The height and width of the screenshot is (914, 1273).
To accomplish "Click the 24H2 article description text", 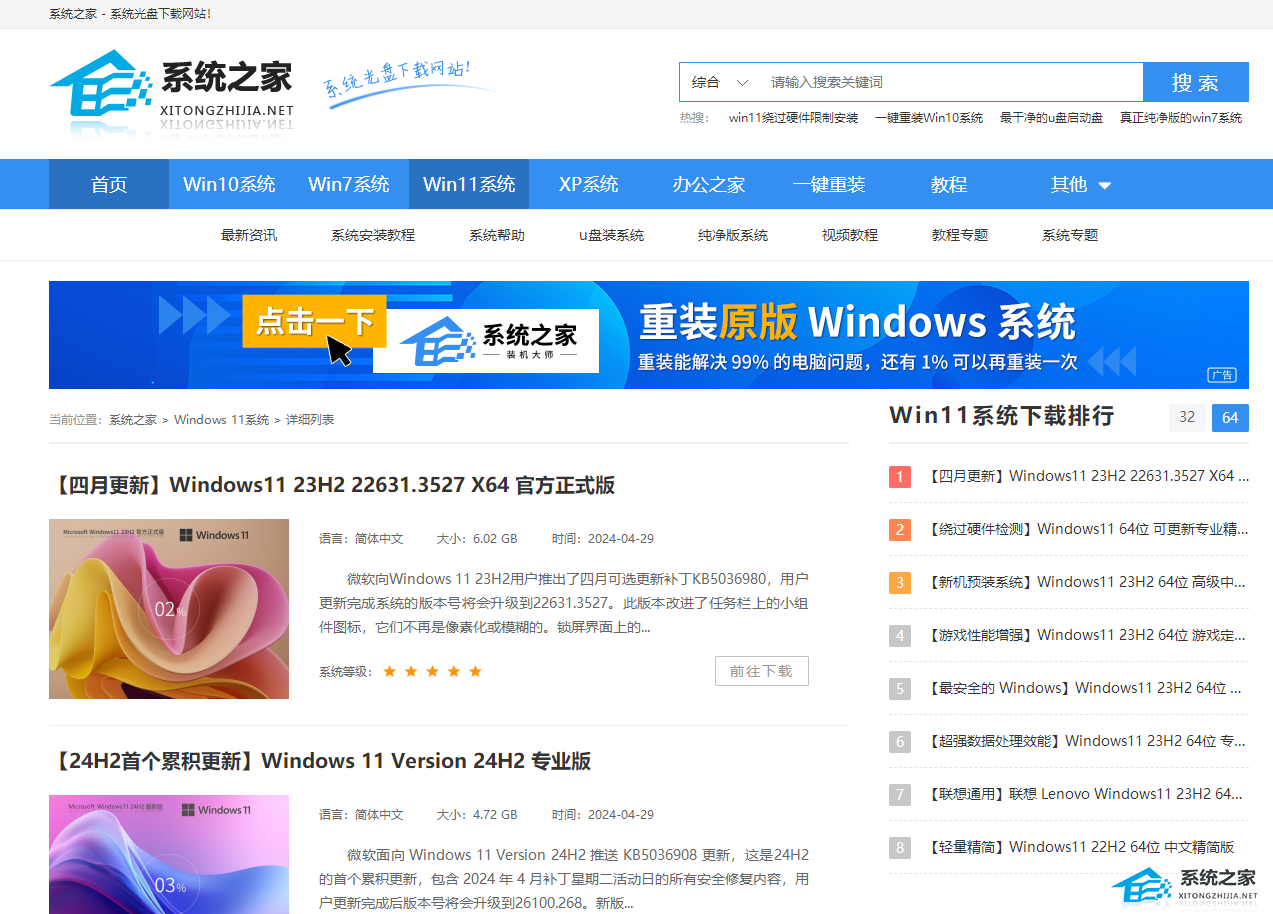I will 564,879.
